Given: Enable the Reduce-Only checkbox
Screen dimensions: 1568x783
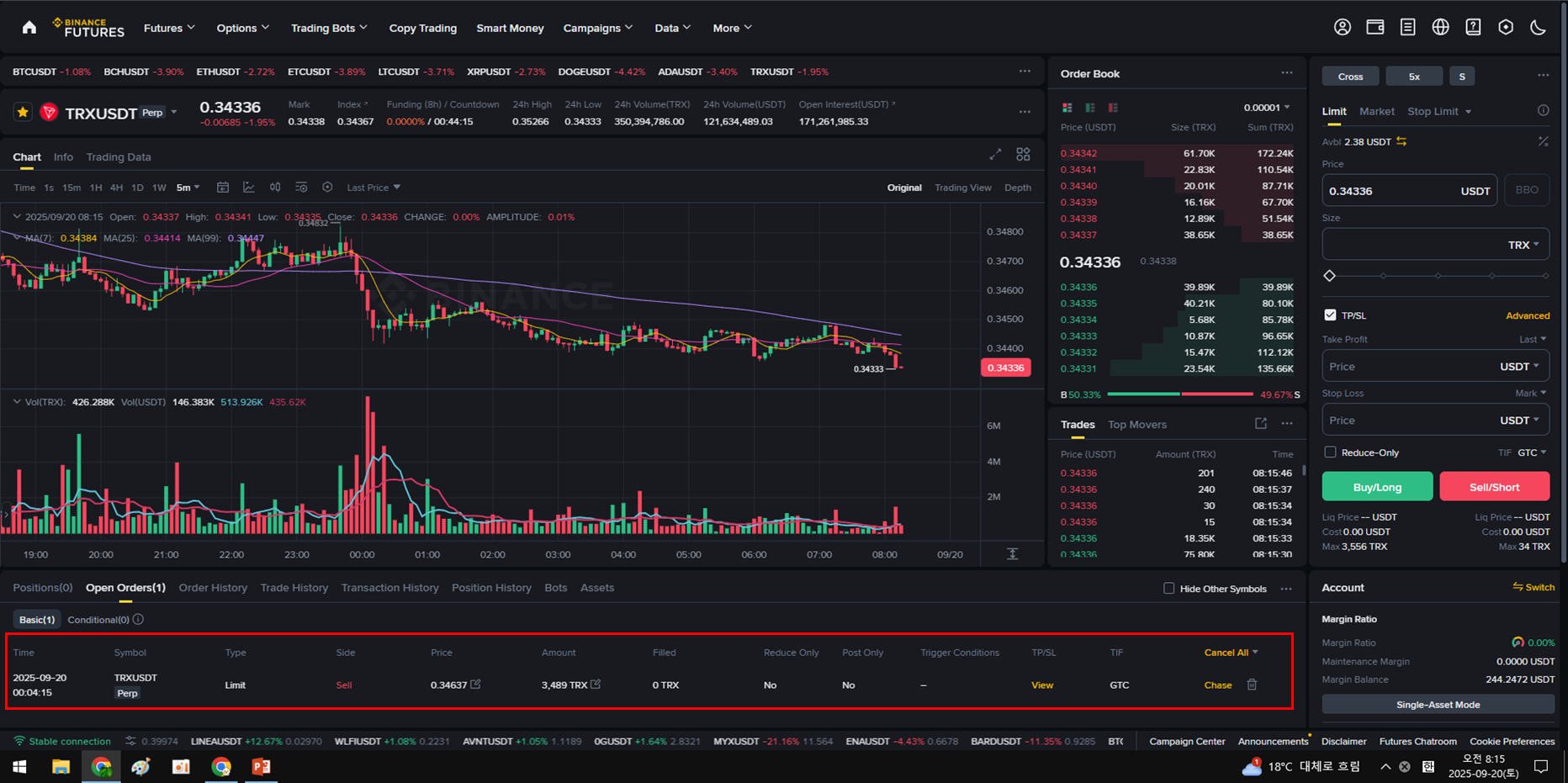Looking at the screenshot, I should (x=1330, y=452).
